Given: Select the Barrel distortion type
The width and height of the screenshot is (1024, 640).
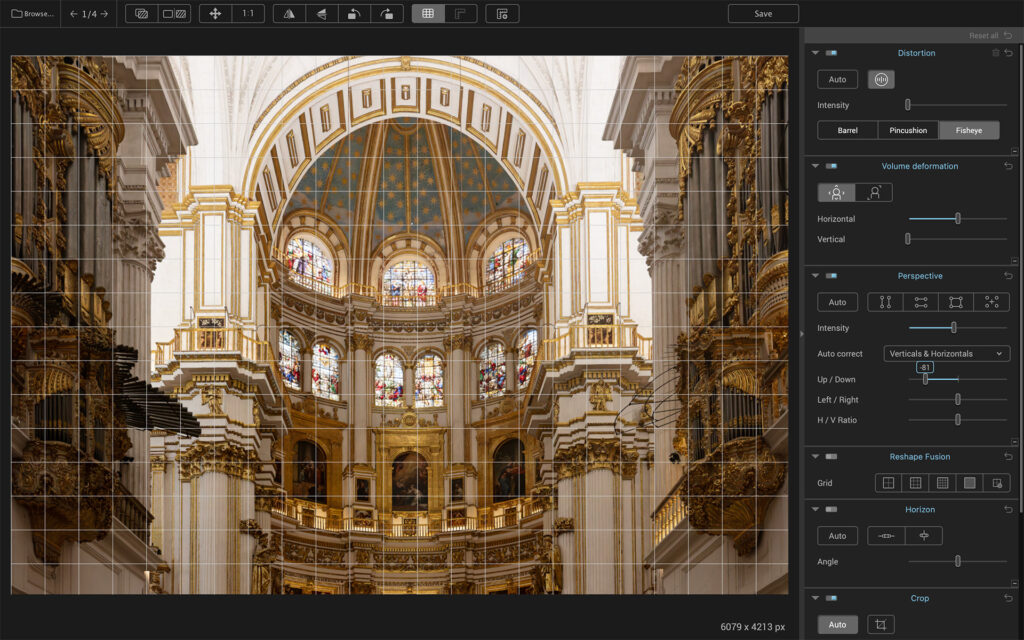Looking at the screenshot, I should pyautogui.click(x=847, y=130).
